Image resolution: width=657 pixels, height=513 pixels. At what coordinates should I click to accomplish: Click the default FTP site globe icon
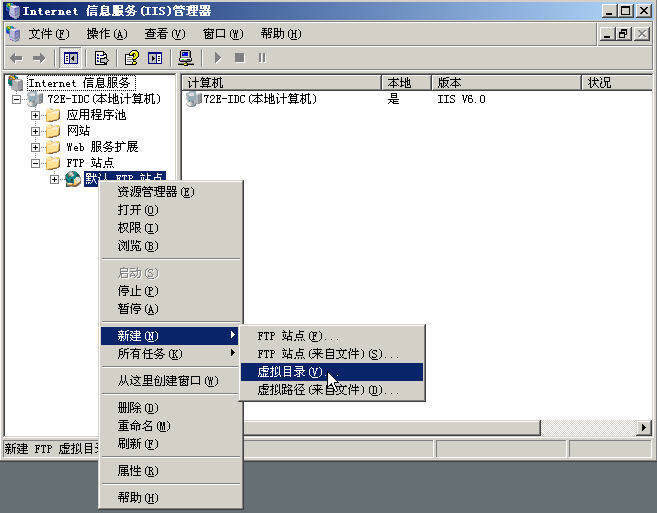coord(72,179)
